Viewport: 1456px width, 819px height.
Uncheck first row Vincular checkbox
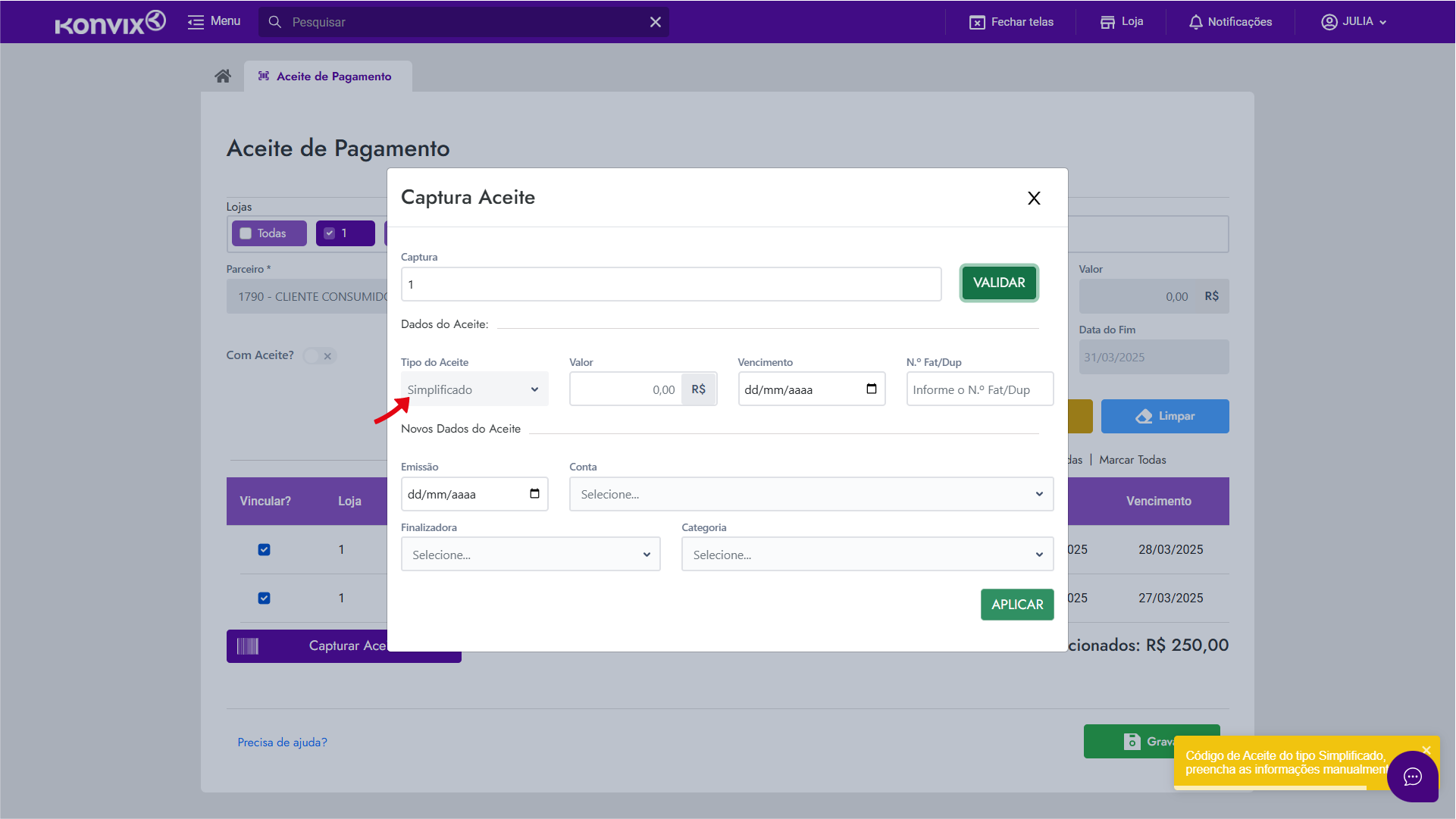coord(264,549)
